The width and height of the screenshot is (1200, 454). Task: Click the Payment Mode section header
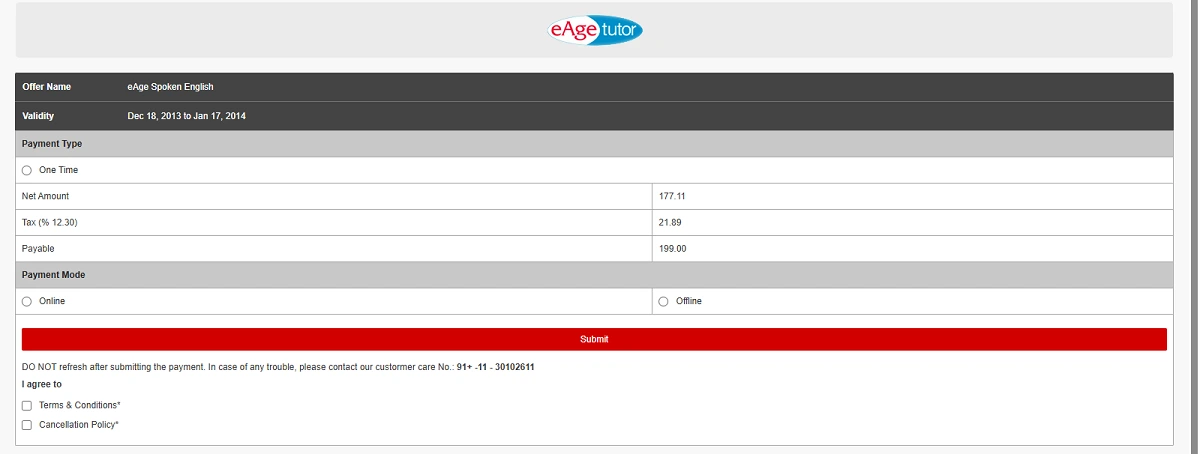point(54,274)
